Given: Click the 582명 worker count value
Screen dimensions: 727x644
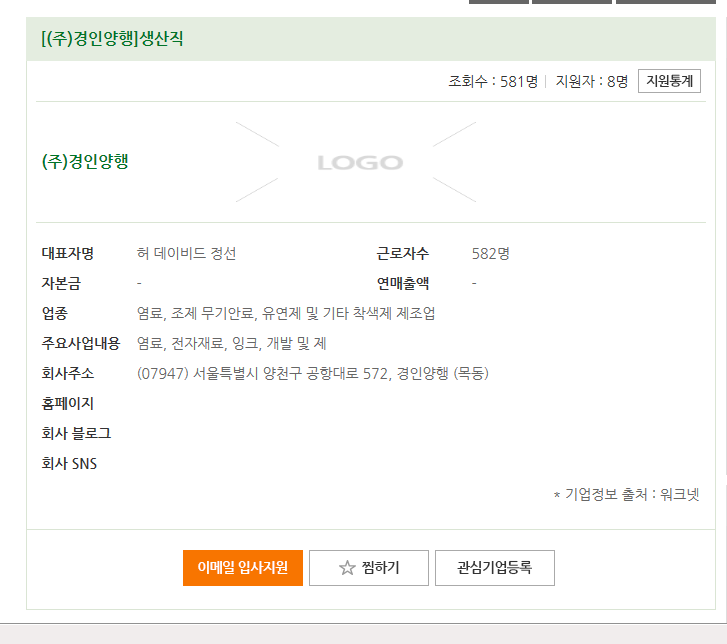Looking at the screenshot, I should pyautogui.click(x=491, y=254).
